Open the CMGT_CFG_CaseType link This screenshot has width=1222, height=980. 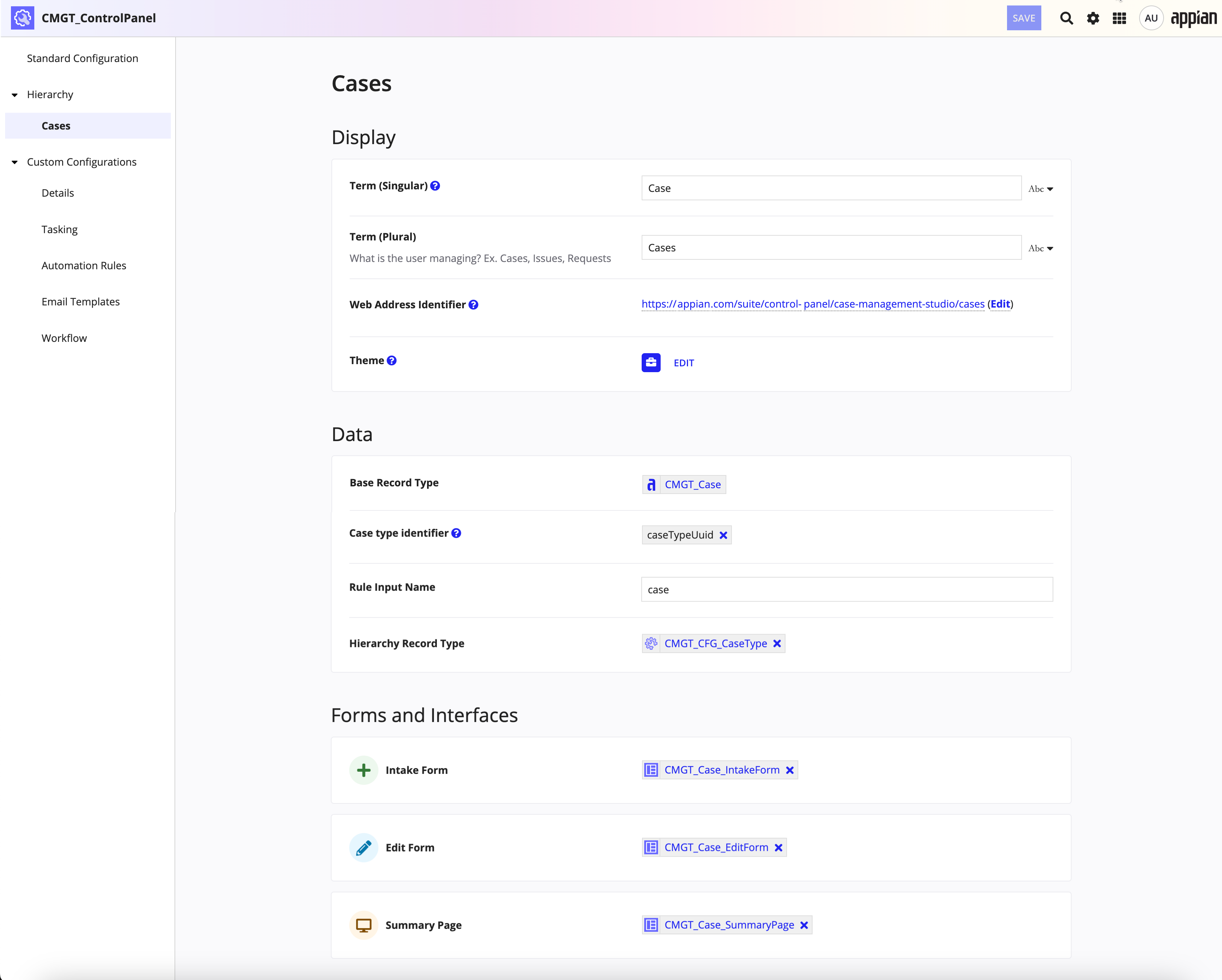[x=715, y=644]
